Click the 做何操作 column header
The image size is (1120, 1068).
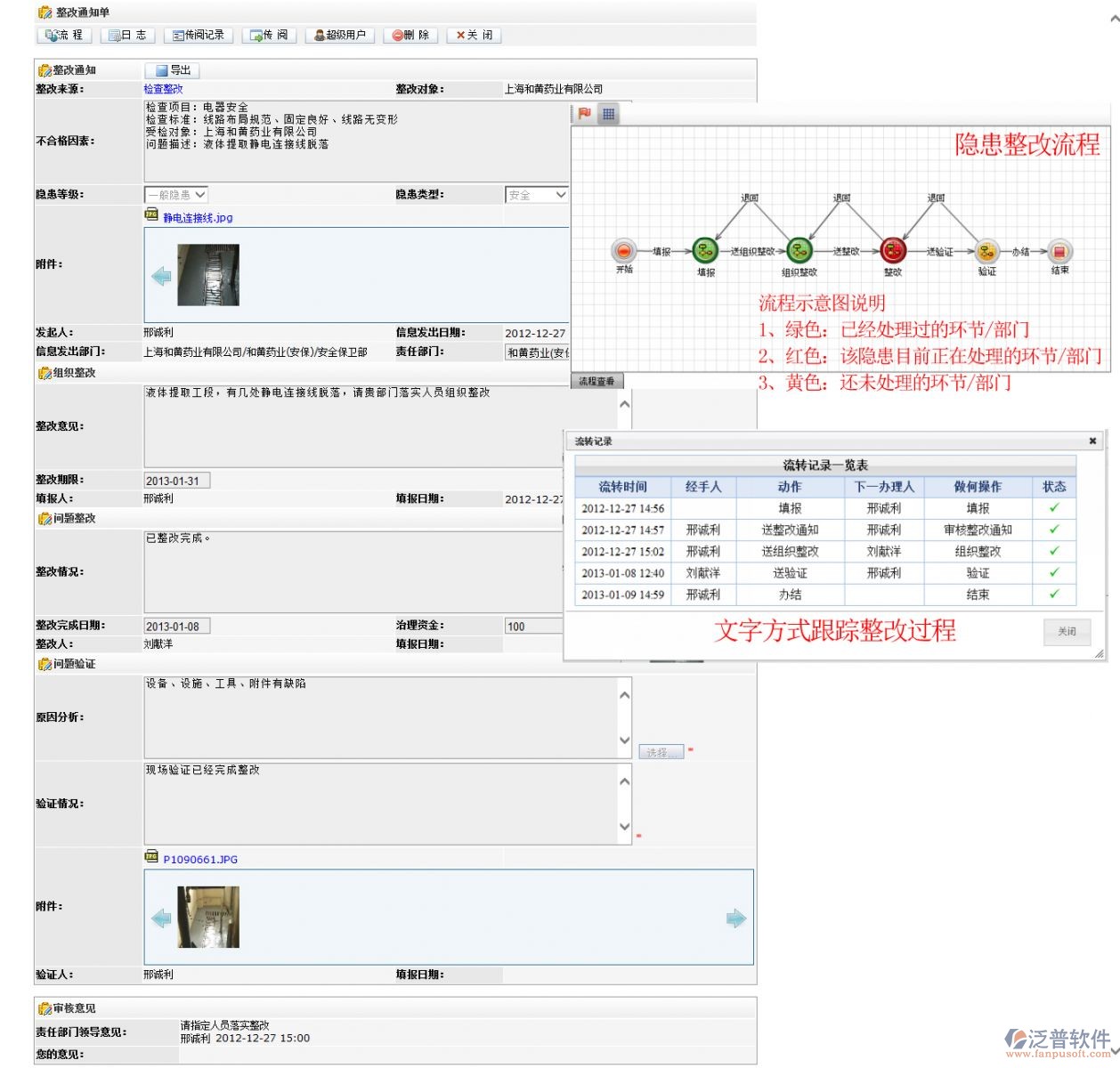pos(978,487)
